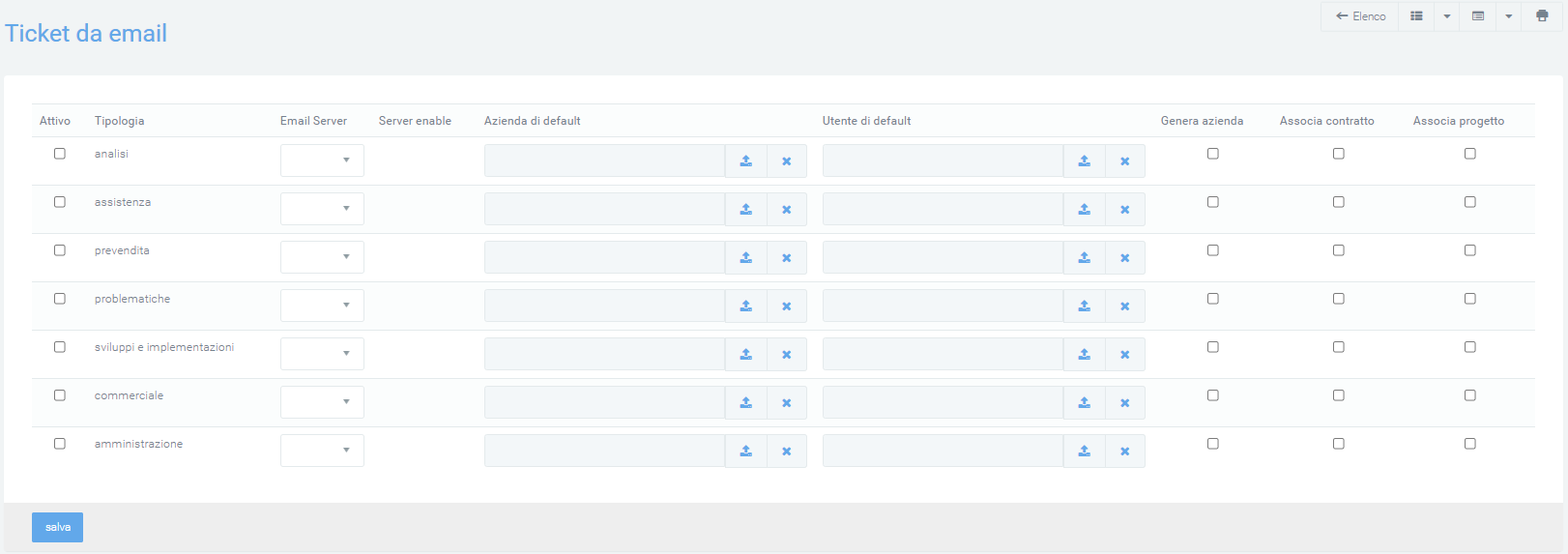The image size is (1568, 554).
Task: Click upload icon for assistenza Utente di default
Action: click(x=1085, y=210)
